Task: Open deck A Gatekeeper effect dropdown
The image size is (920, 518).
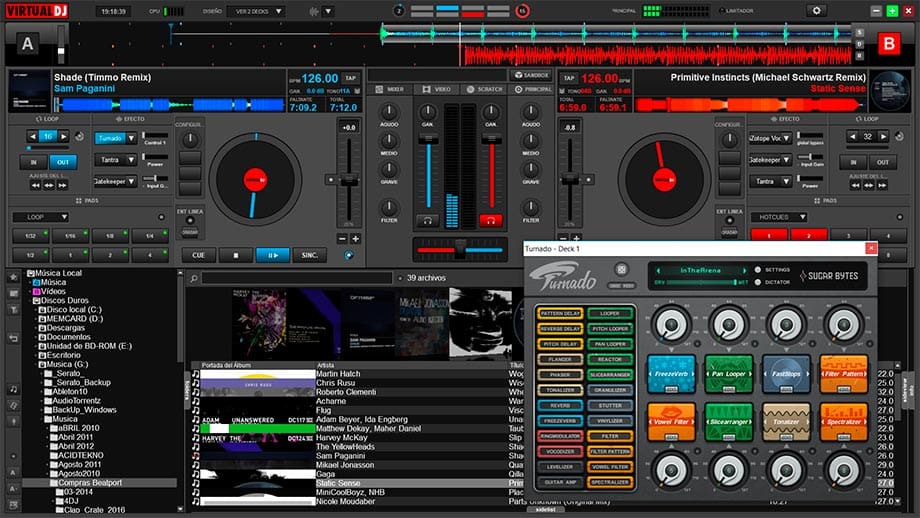Action: point(131,181)
